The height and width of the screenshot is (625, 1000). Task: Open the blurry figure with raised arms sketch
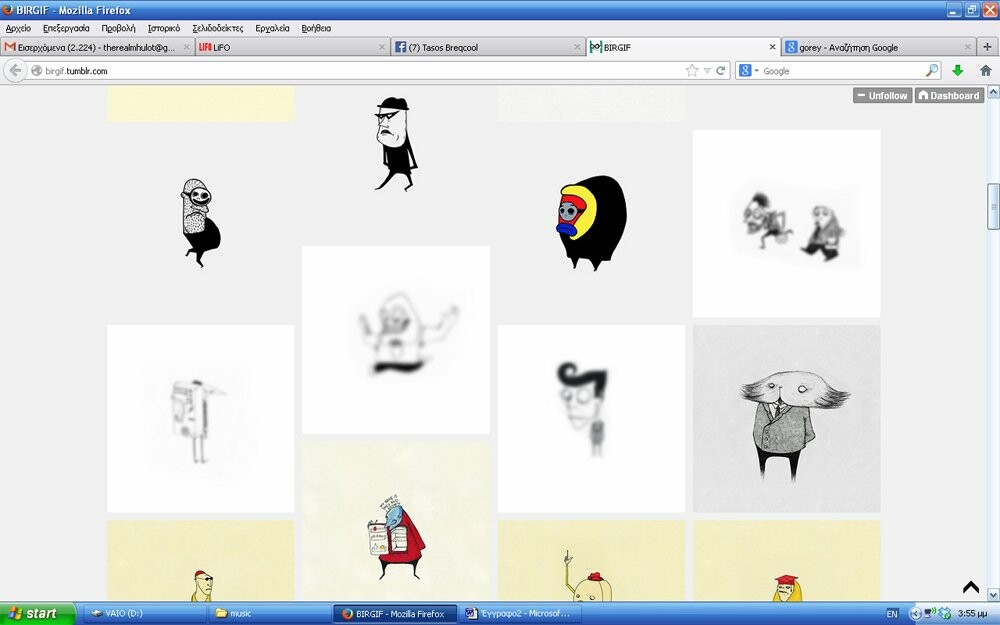(x=396, y=339)
